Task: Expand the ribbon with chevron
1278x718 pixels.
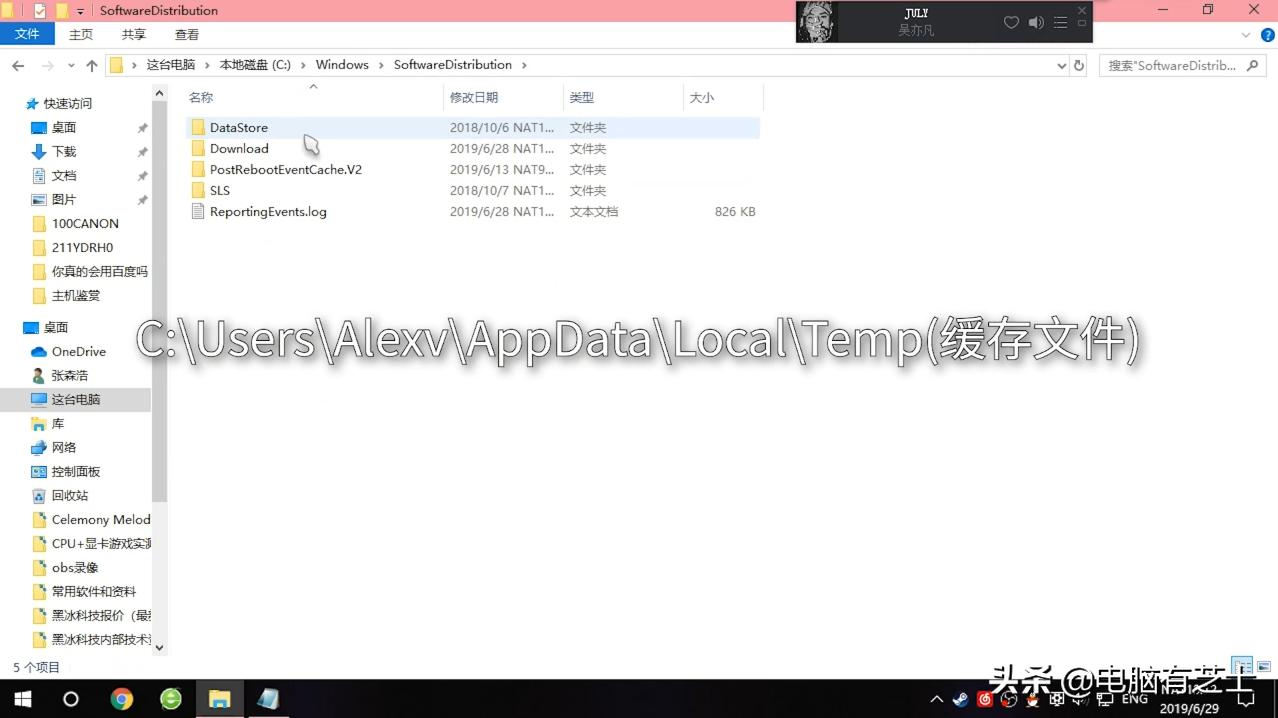Action: pyautogui.click(x=1246, y=34)
